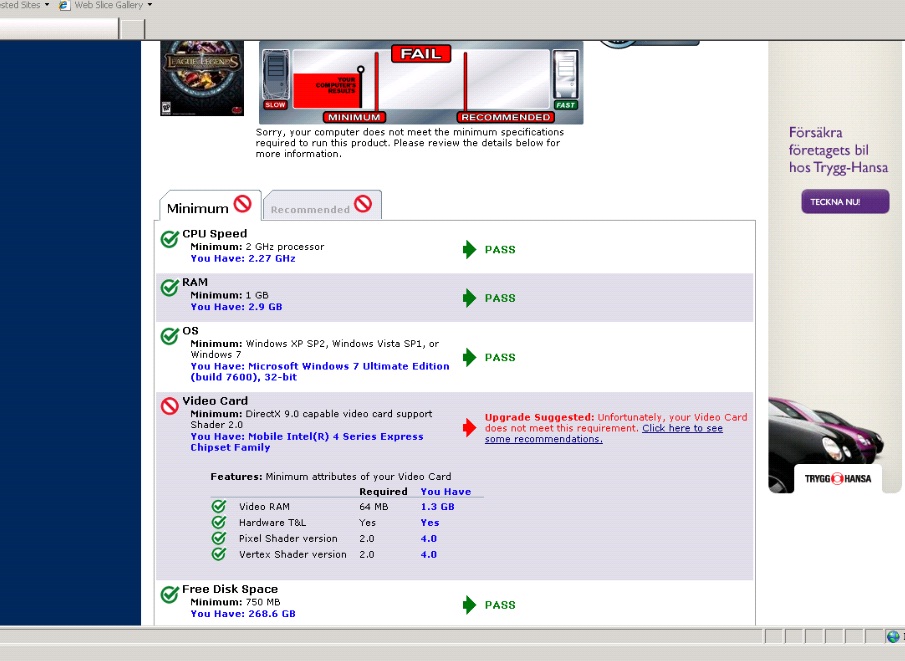Click the green arrow next to Free Disk Space PASS
Screen dimensions: 905x661
pyautogui.click(x=469, y=605)
